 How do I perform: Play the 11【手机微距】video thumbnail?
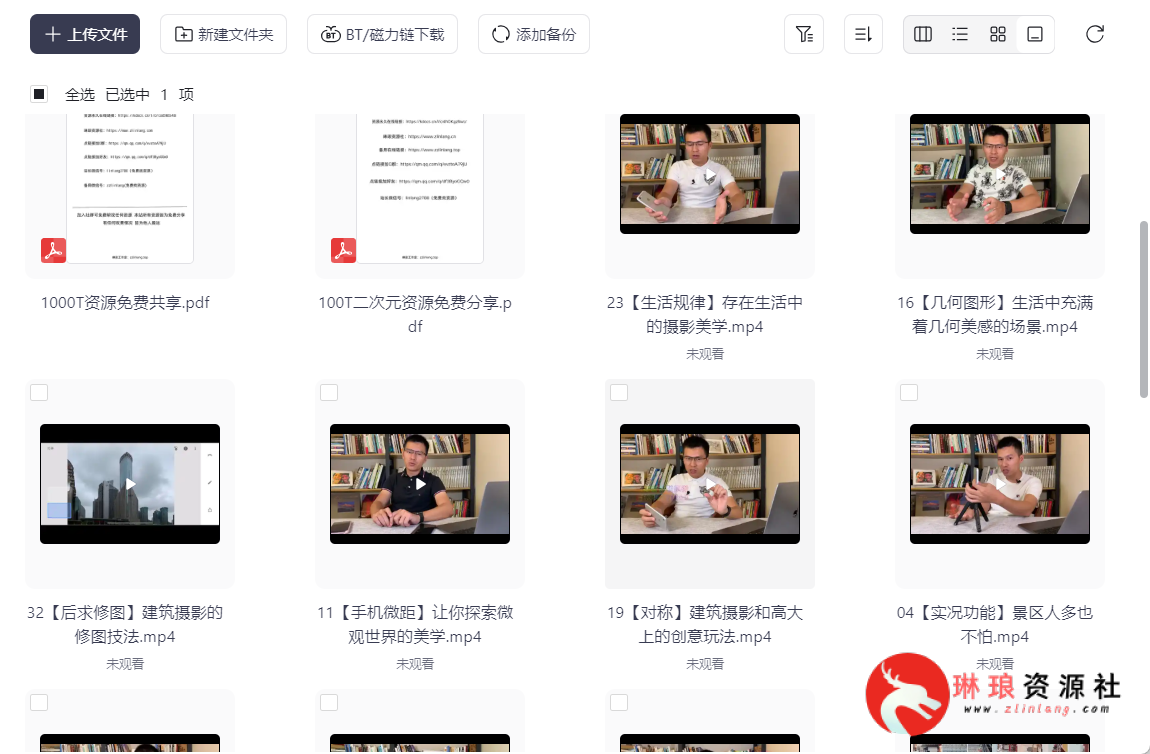(x=420, y=483)
